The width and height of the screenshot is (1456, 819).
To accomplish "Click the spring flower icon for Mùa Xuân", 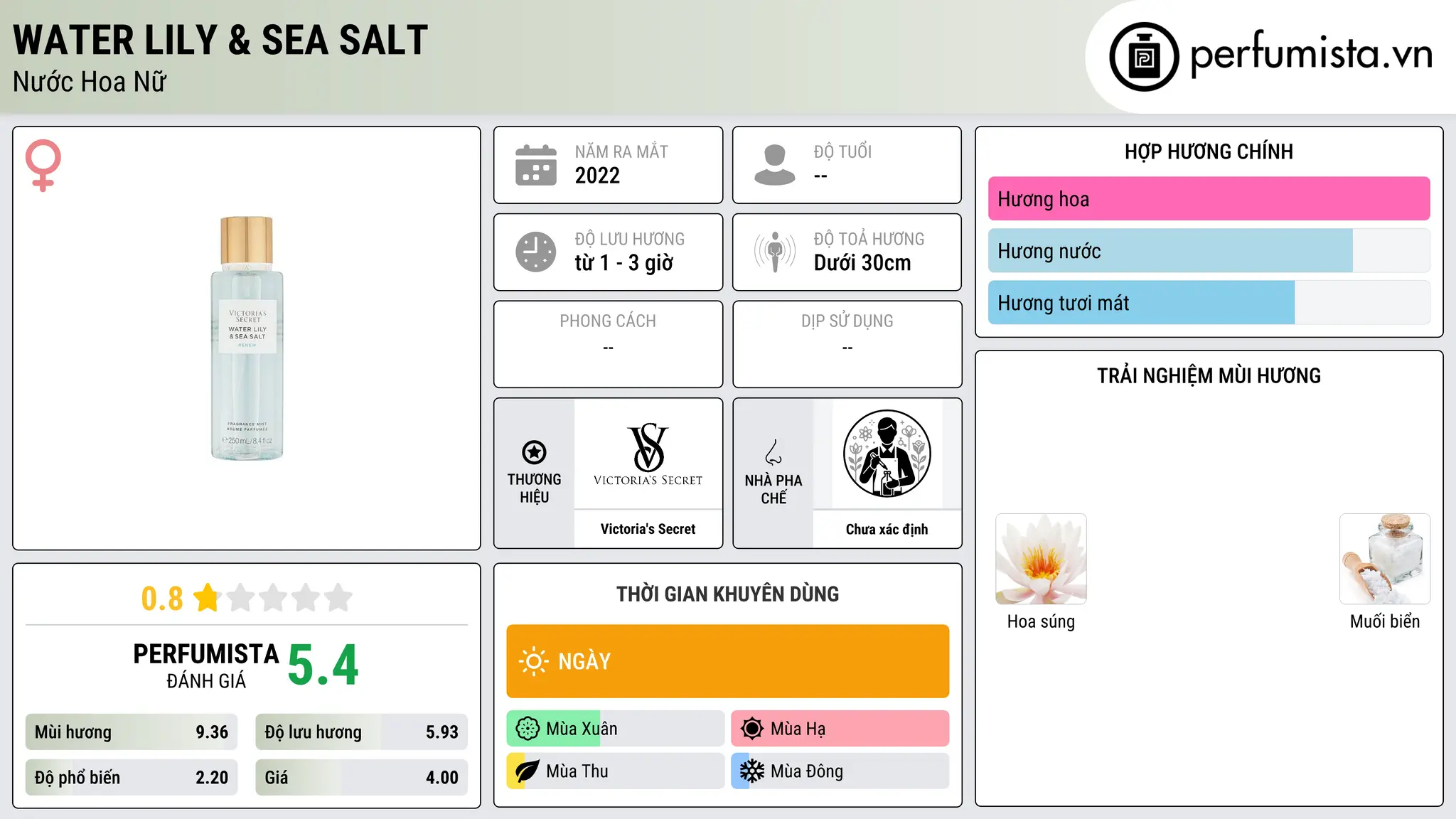I will tap(528, 729).
